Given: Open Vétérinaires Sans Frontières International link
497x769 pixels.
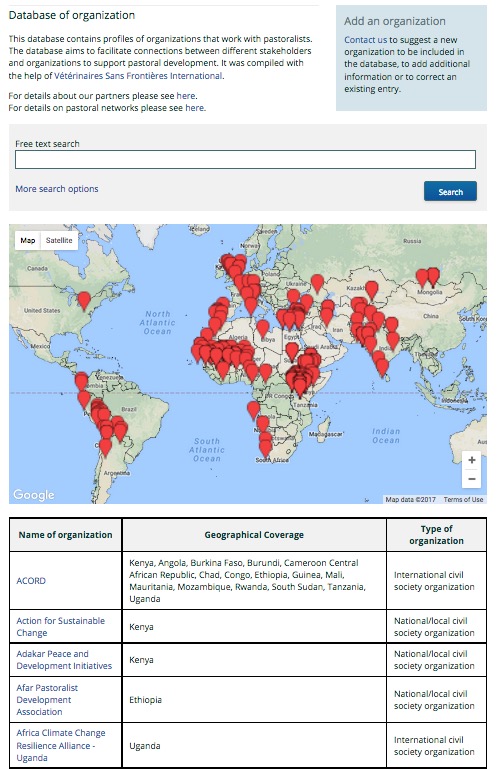Looking at the screenshot, I should [x=138, y=76].
